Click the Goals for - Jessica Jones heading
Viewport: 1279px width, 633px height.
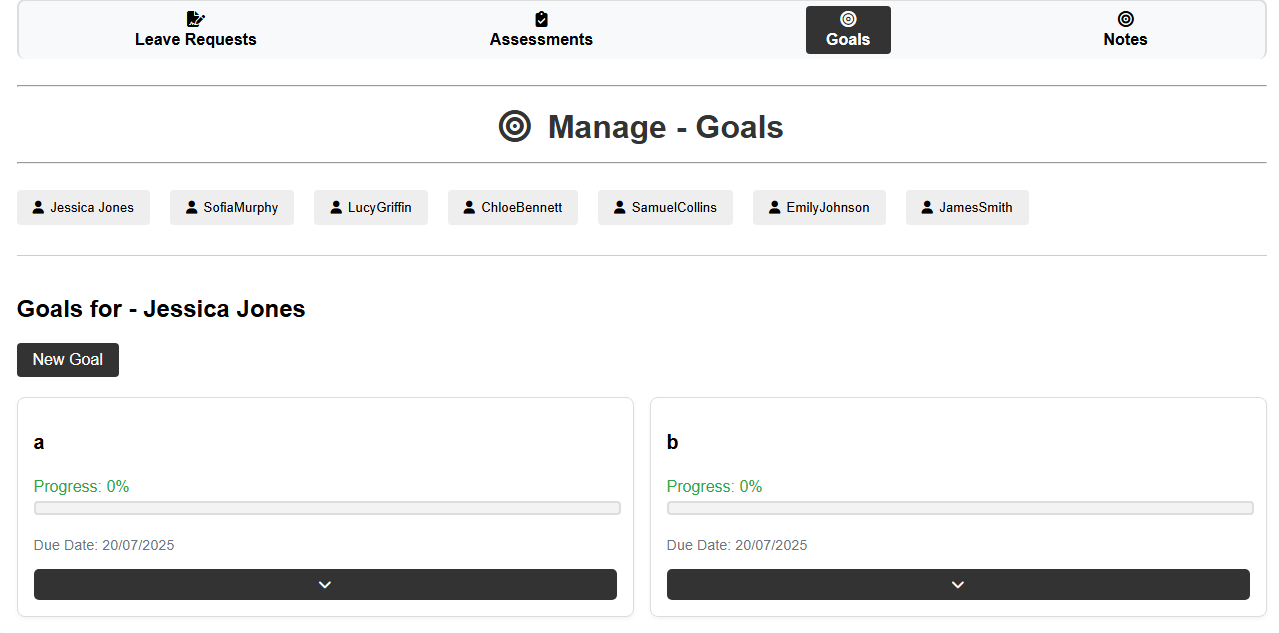[x=160, y=309]
